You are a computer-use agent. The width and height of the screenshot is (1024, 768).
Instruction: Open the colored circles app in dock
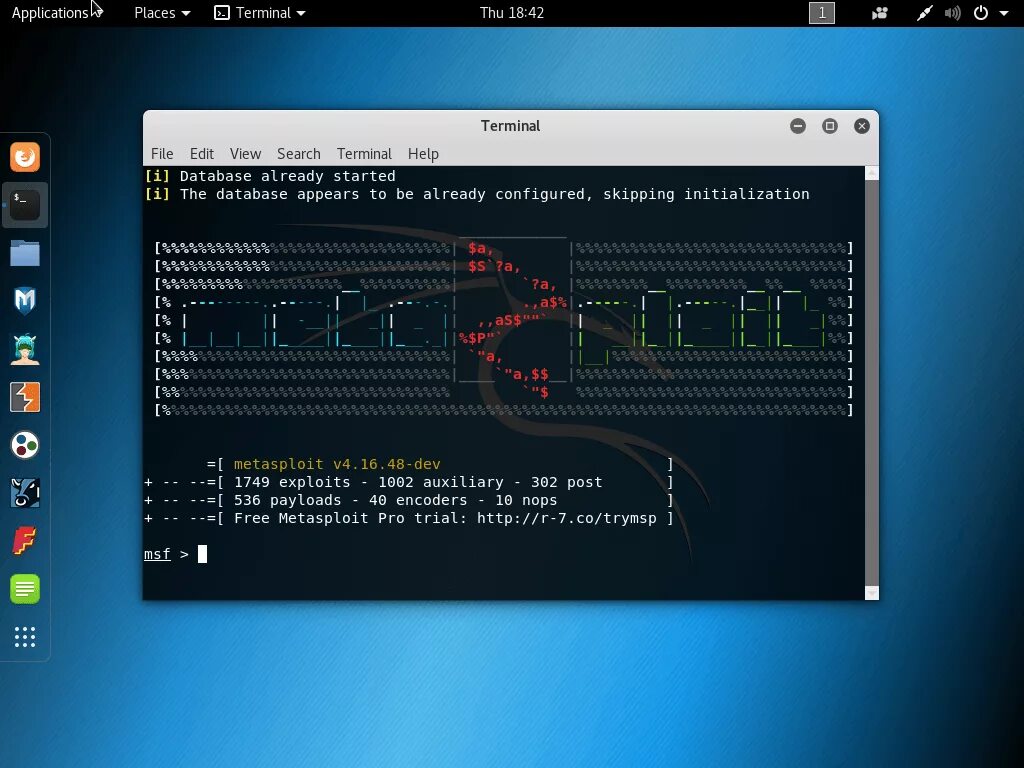click(x=25, y=445)
